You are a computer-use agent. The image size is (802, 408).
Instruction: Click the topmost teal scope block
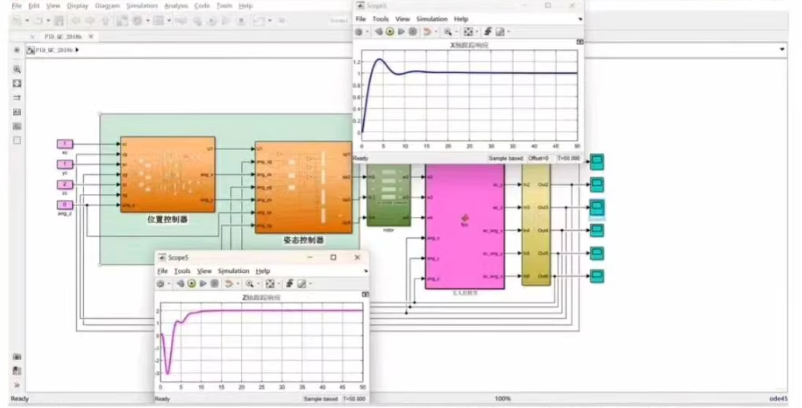[x=597, y=162]
